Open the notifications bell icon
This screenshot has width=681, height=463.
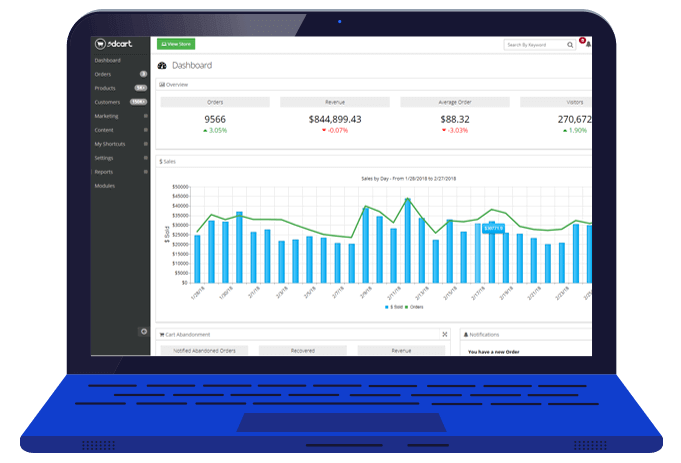(x=587, y=45)
